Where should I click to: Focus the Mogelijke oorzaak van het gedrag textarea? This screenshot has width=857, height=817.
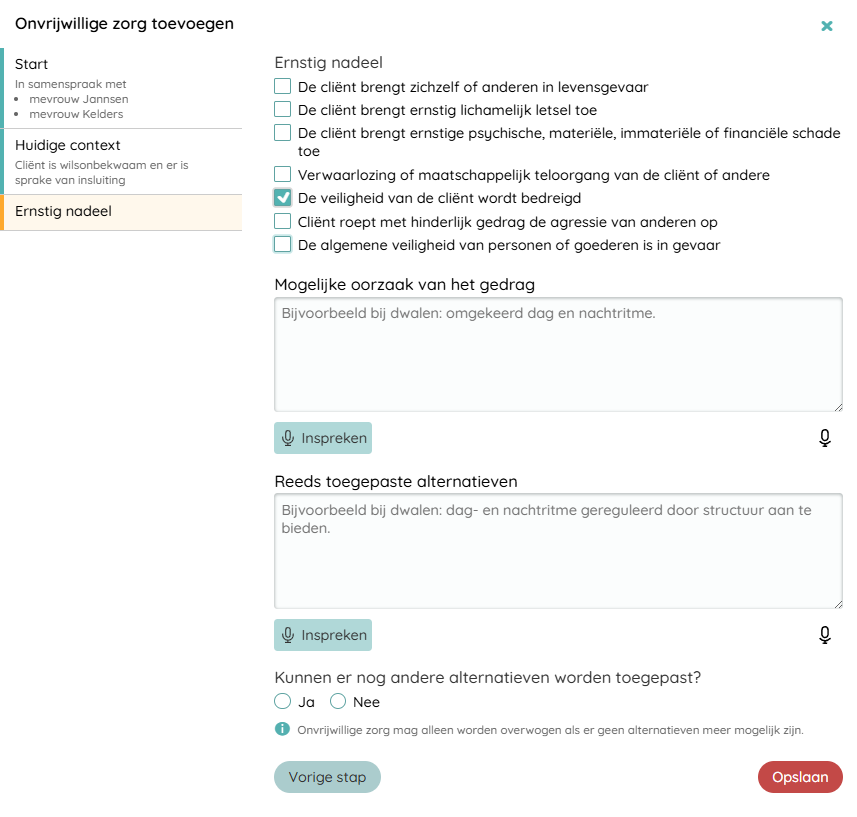point(558,355)
